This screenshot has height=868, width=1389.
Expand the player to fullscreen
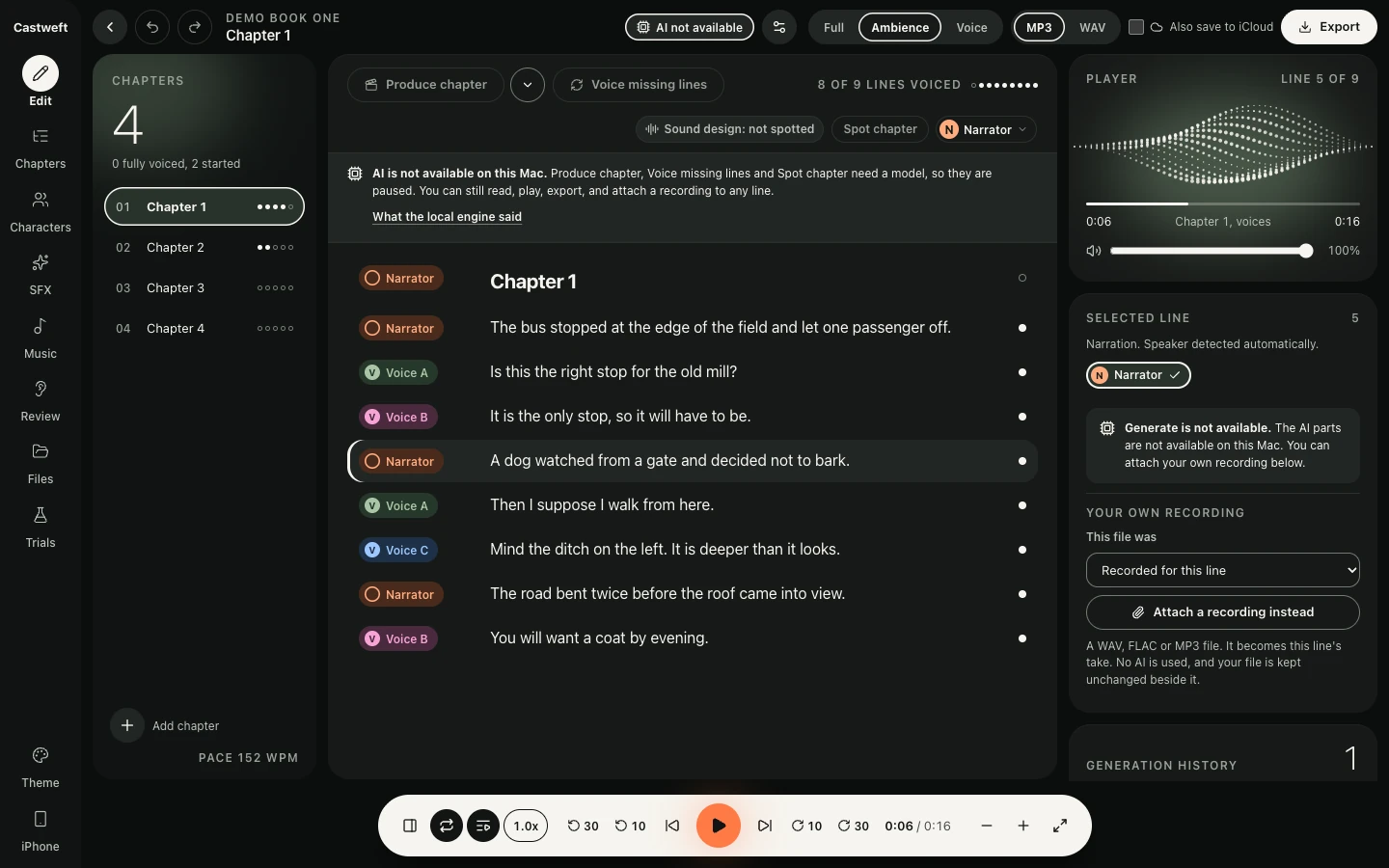point(1060,826)
